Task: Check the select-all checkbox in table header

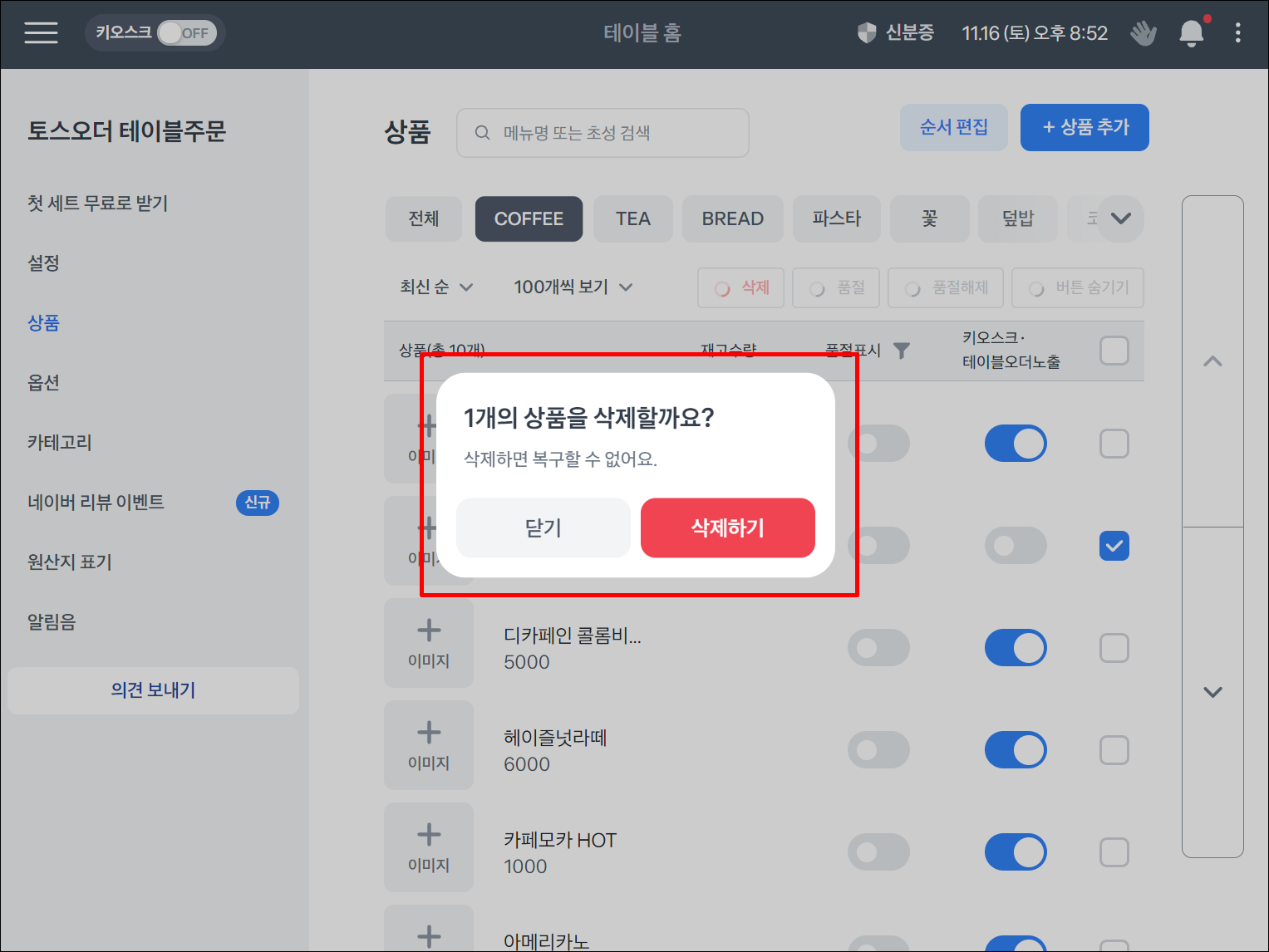Action: 1114,351
